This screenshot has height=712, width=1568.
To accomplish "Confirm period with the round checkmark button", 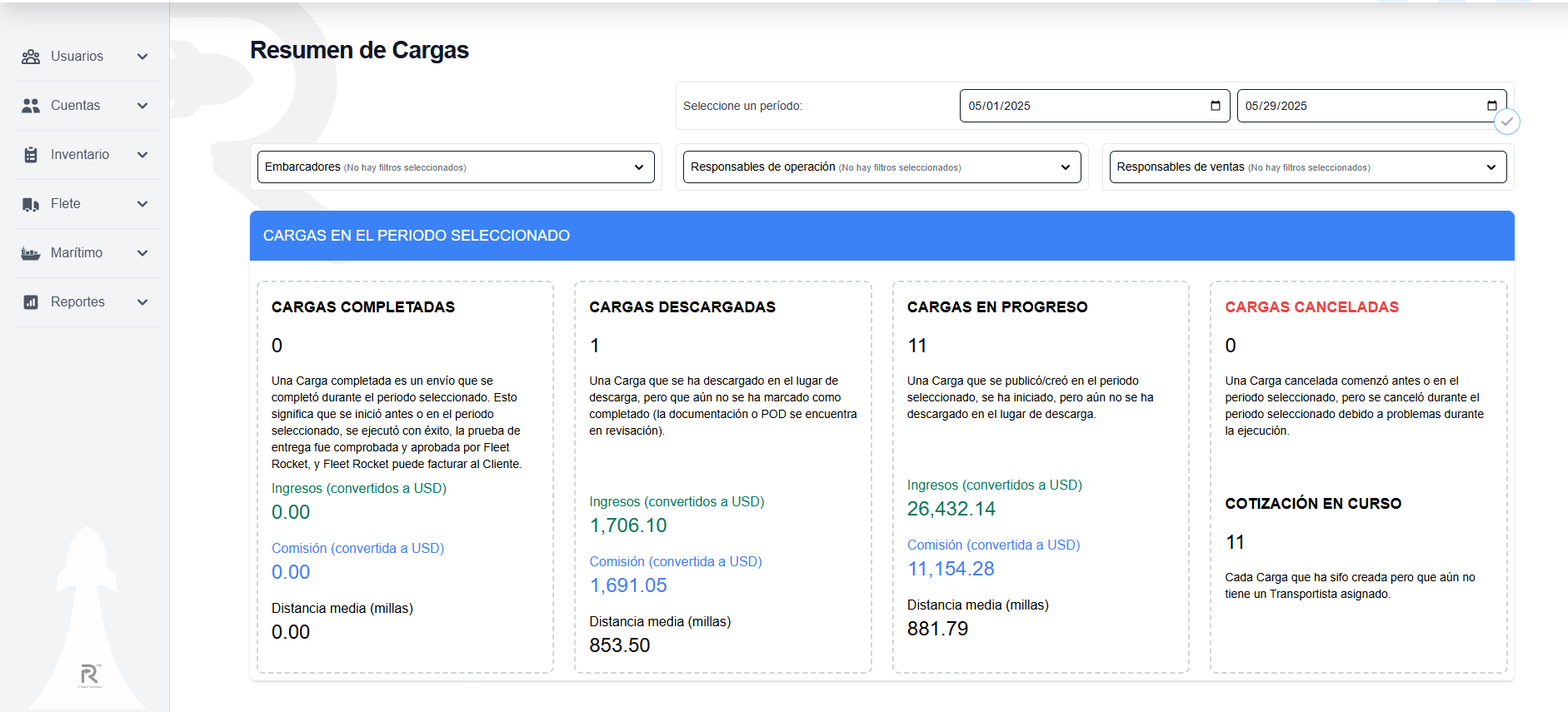I will 1506,122.
